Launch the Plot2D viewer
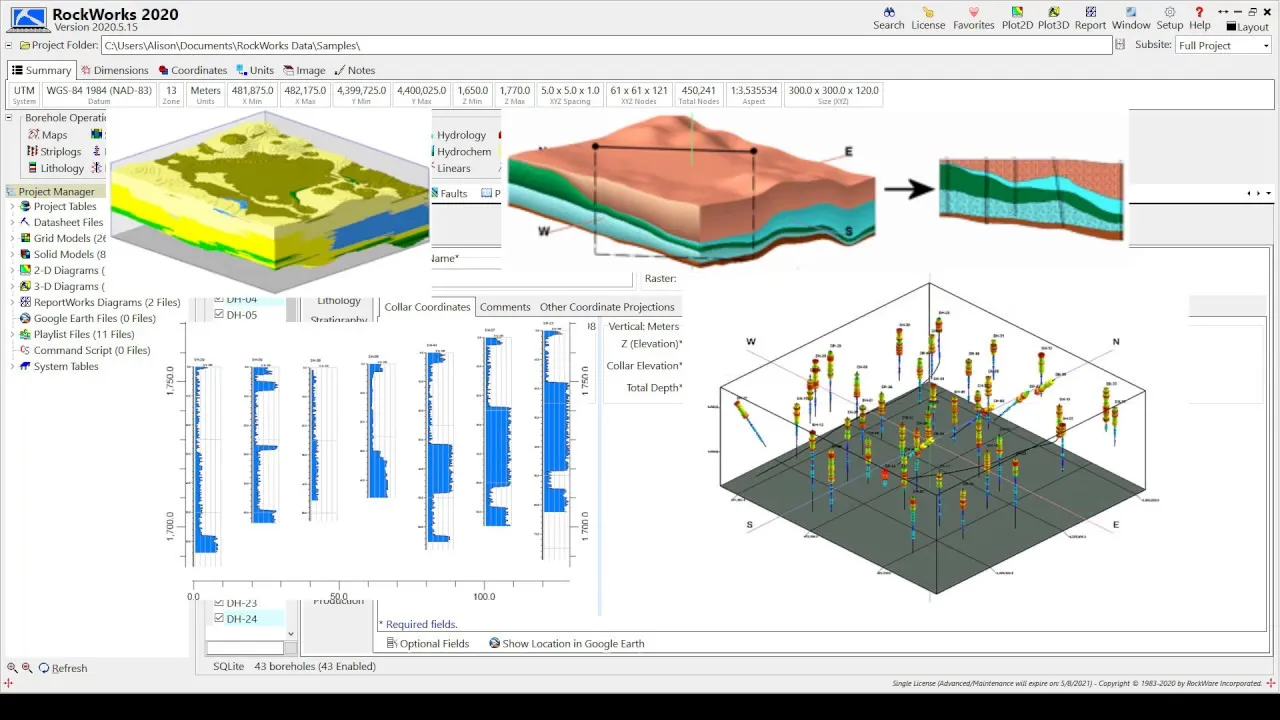The width and height of the screenshot is (1280, 720). (1017, 18)
